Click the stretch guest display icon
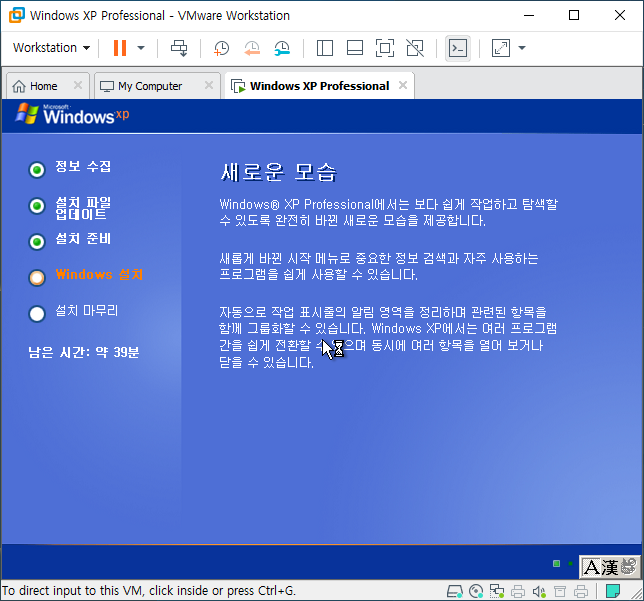The image size is (644, 601). click(501, 48)
